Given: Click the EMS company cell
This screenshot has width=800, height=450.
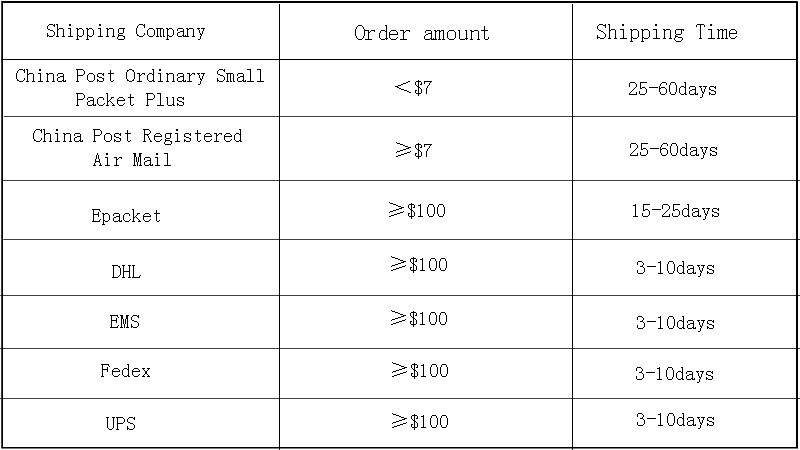Looking at the screenshot, I should 124,322.
